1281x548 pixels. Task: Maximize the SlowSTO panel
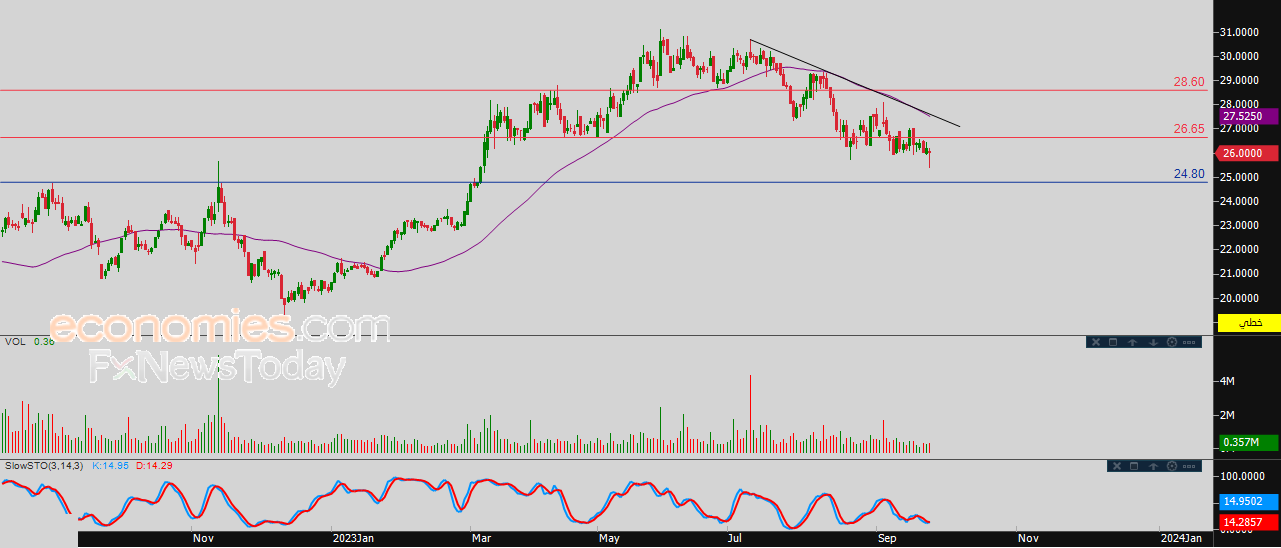1134,466
